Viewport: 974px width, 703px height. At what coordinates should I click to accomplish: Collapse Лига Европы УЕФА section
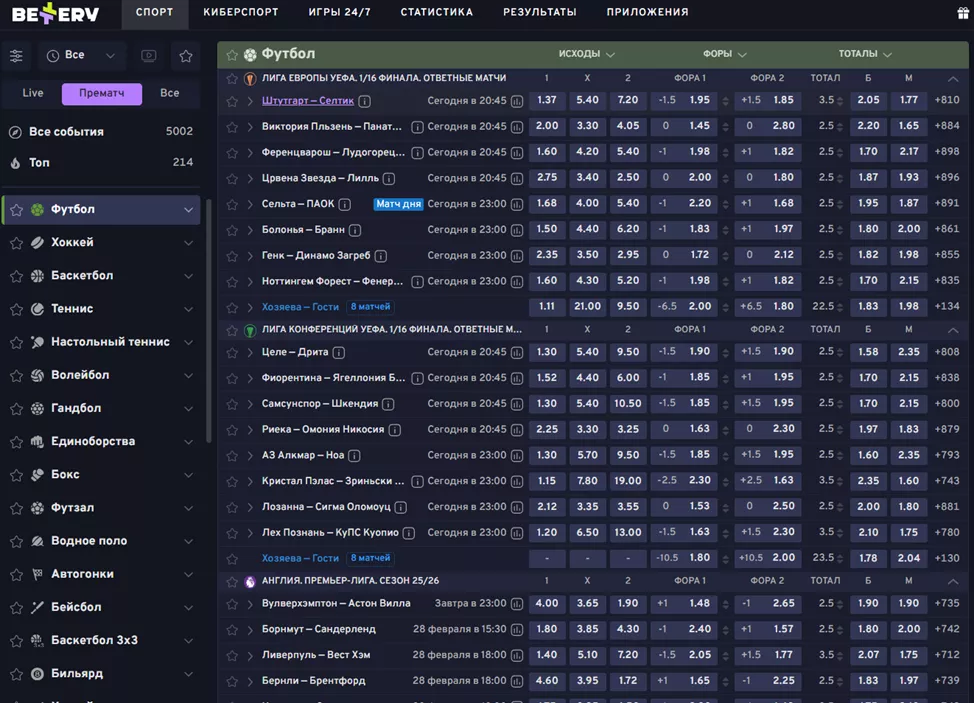pos(952,78)
